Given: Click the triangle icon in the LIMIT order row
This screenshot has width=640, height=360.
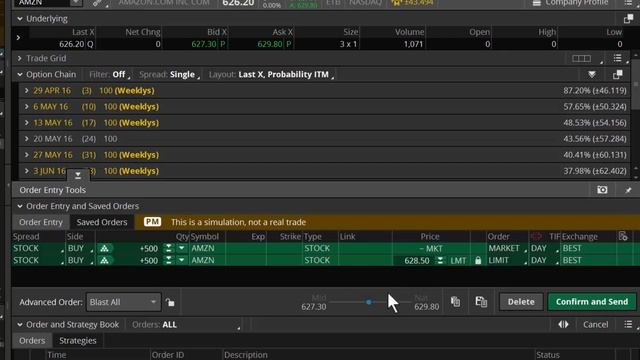Looking at the screenshot, I should click(x=105, y=260).
